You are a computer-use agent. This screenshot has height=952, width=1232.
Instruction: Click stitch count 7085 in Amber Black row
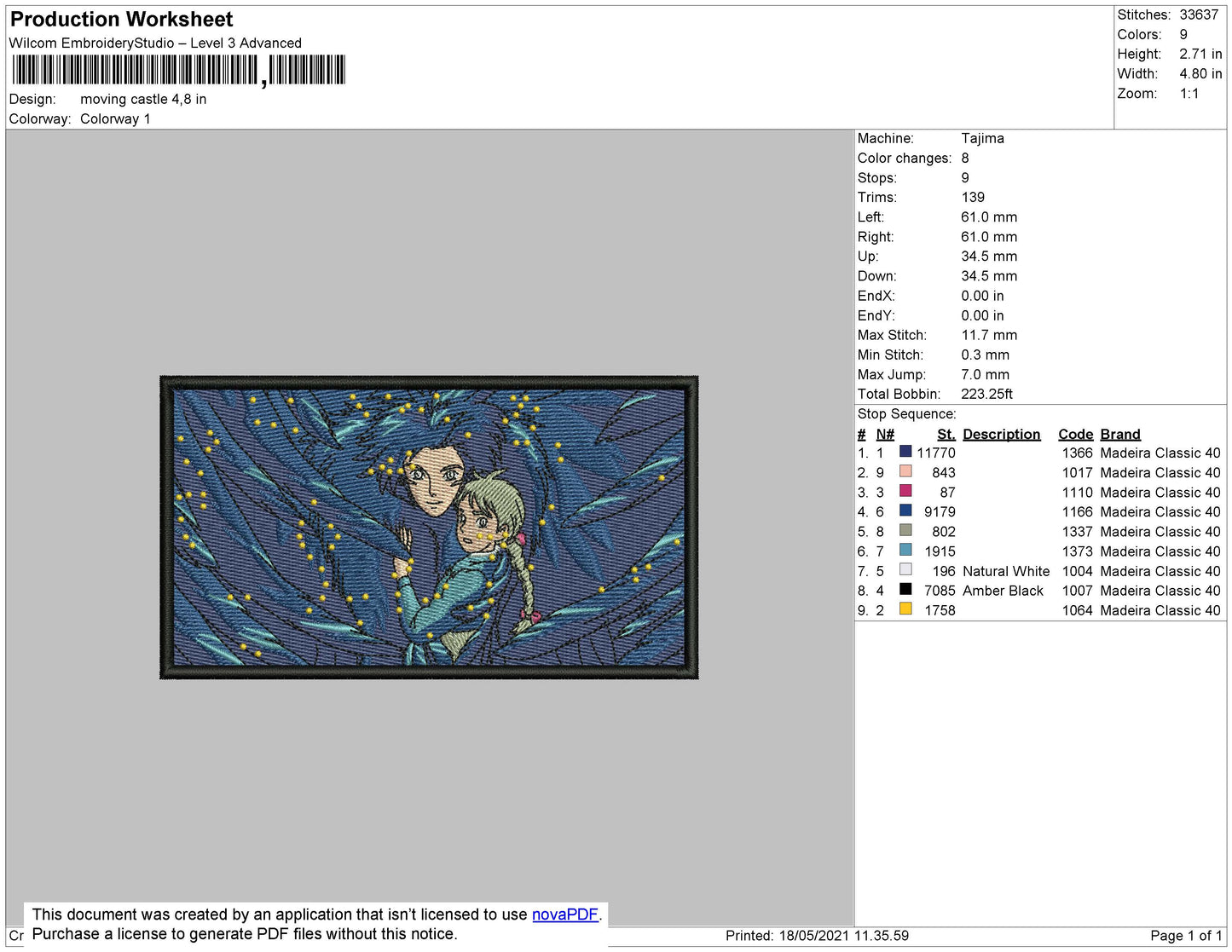[940, 591]
